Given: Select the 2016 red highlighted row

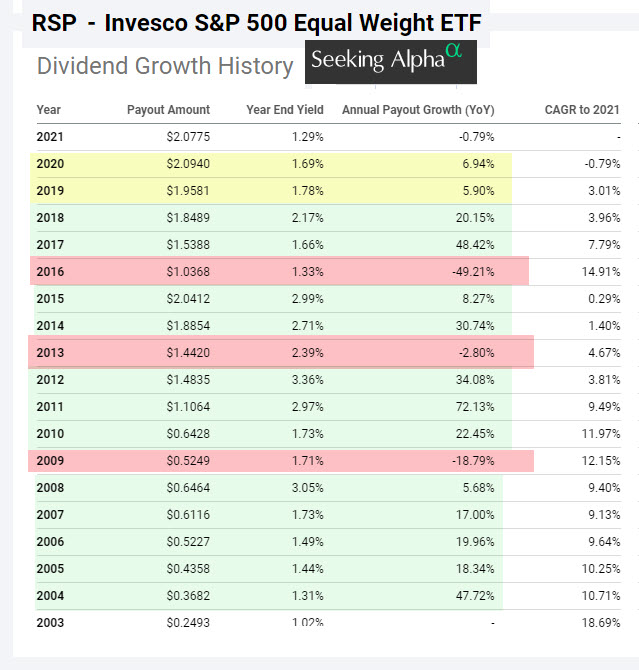Looking at the screenshot, I should pyautogui.click(x=278, y=271).
